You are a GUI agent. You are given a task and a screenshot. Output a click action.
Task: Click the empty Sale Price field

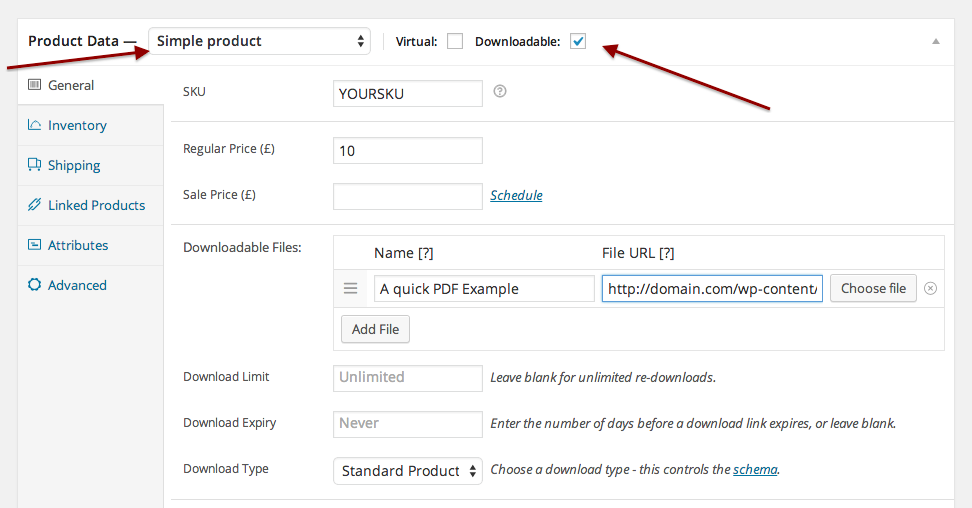[408, 197]
